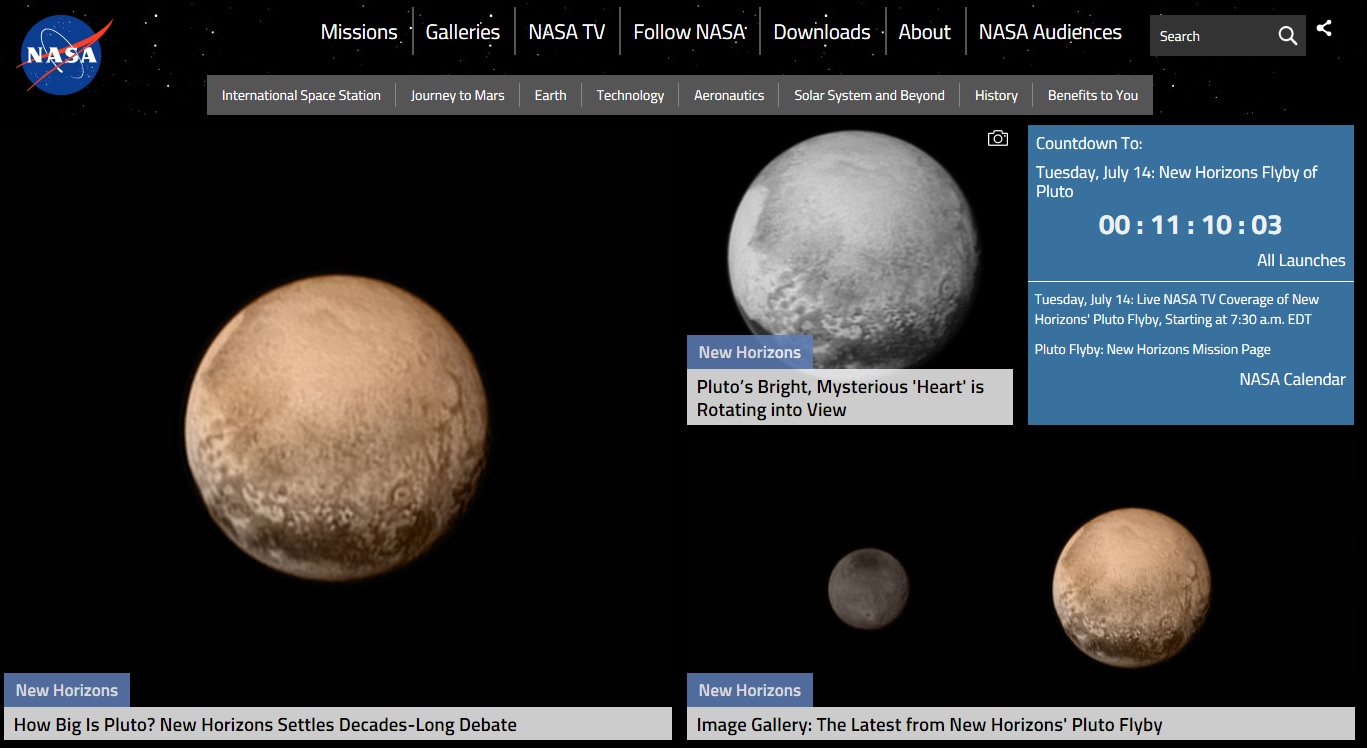
Task: Open the share icon menu
Action: coord(1324,29)
